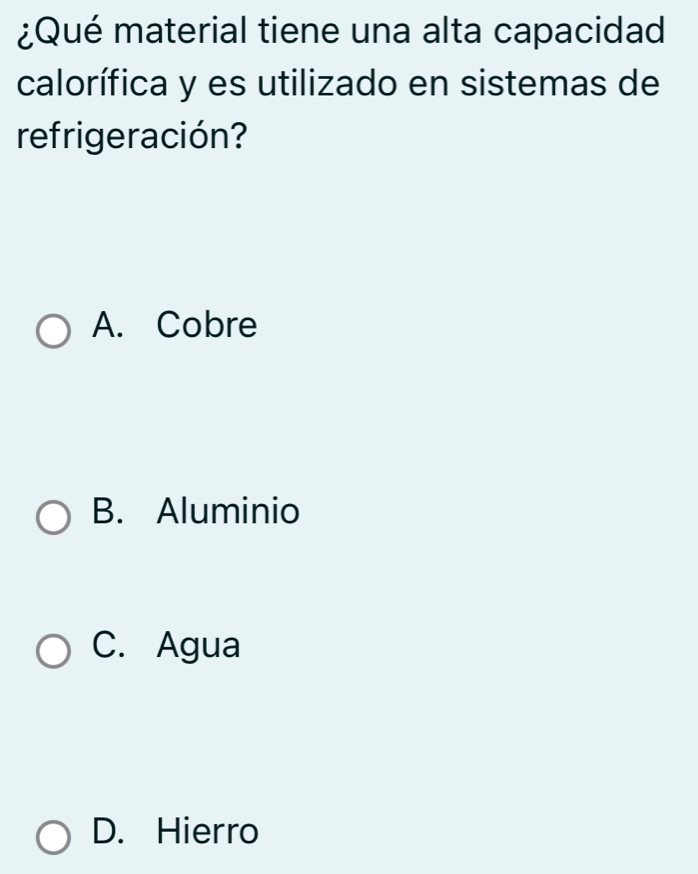Click the 'Hierro' answer label
698x874 pixels.
coord(208,830)
